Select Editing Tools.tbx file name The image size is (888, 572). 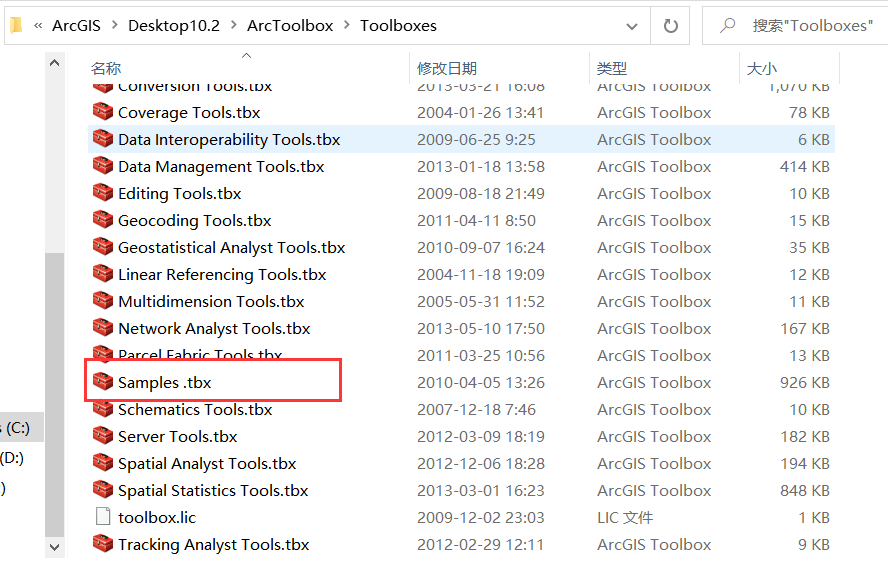179,193
